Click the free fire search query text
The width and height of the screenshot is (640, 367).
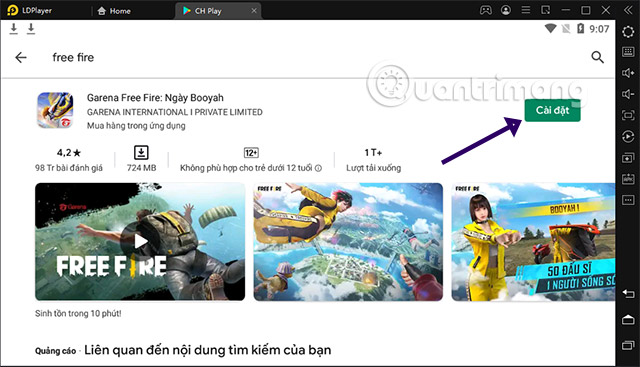(73, 58)
